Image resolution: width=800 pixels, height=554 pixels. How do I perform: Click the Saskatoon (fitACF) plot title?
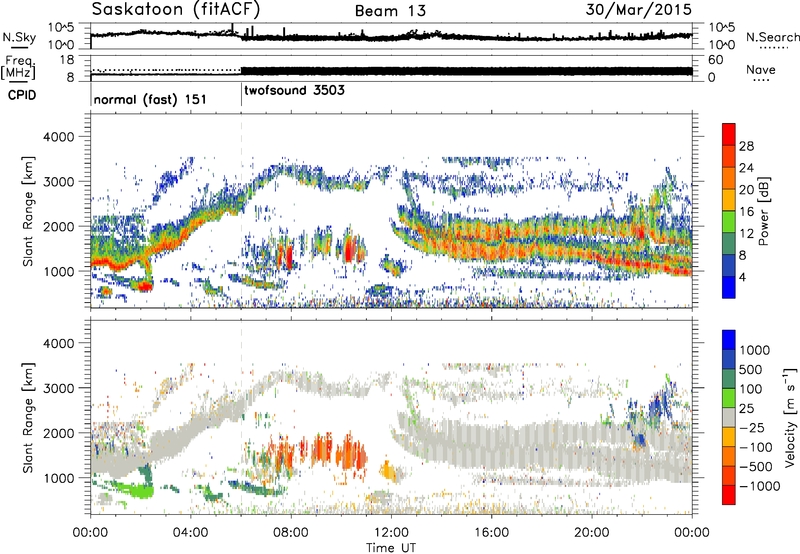coord(176,9)
